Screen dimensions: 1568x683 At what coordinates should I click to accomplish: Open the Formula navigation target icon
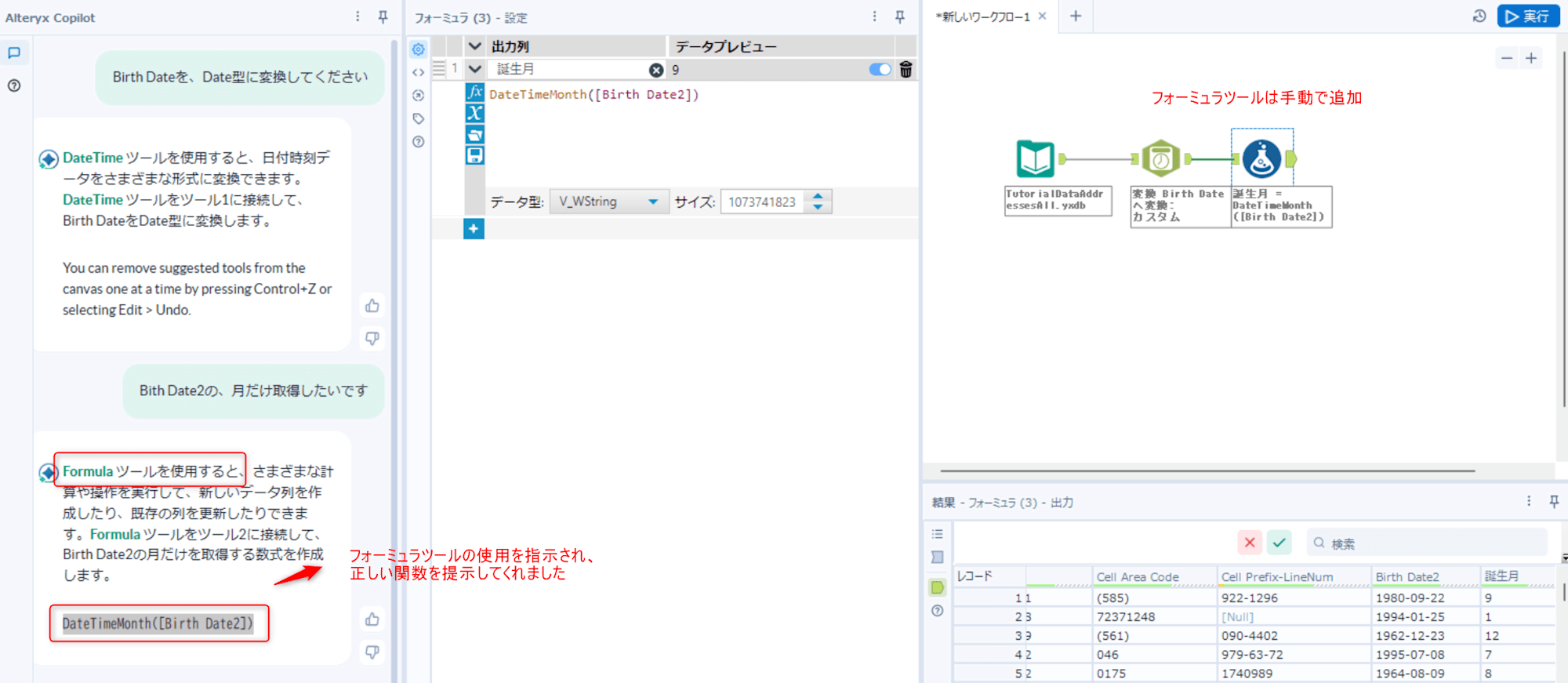419,96
